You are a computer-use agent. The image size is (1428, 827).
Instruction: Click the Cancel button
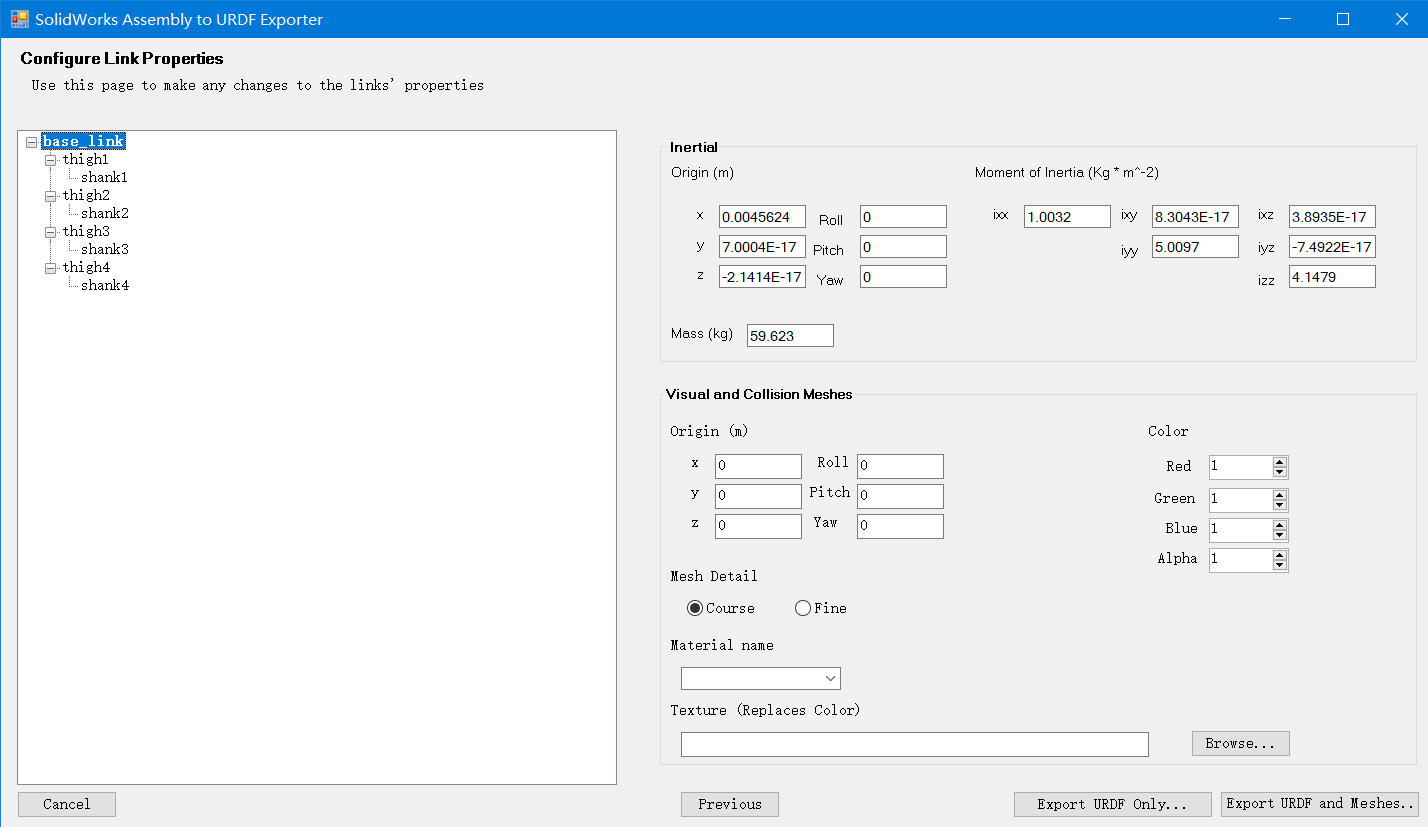click(x=67, y=804)
